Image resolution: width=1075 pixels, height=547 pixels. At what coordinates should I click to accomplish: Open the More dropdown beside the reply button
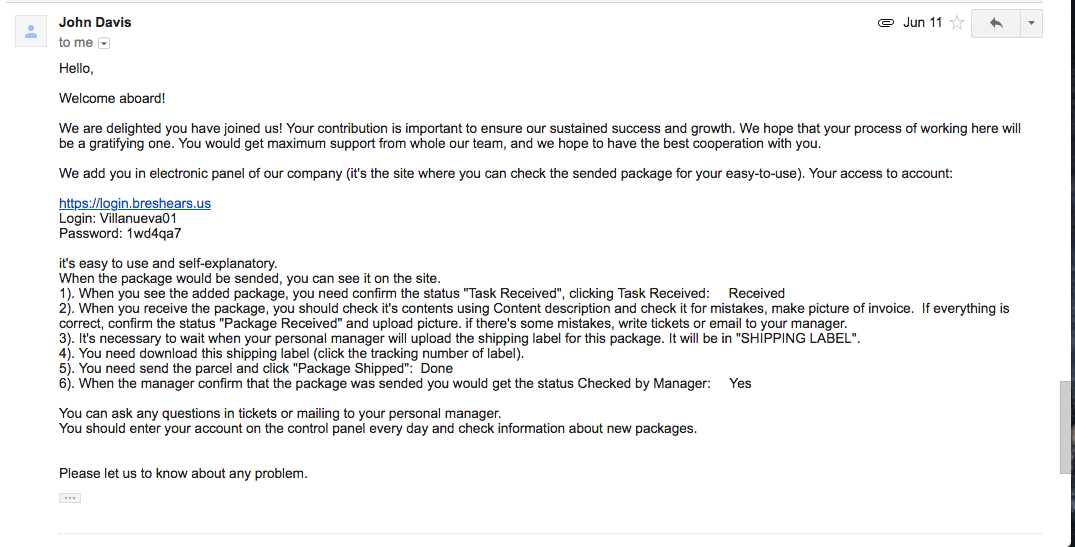pyautogui.click(x=1031, y=23)
